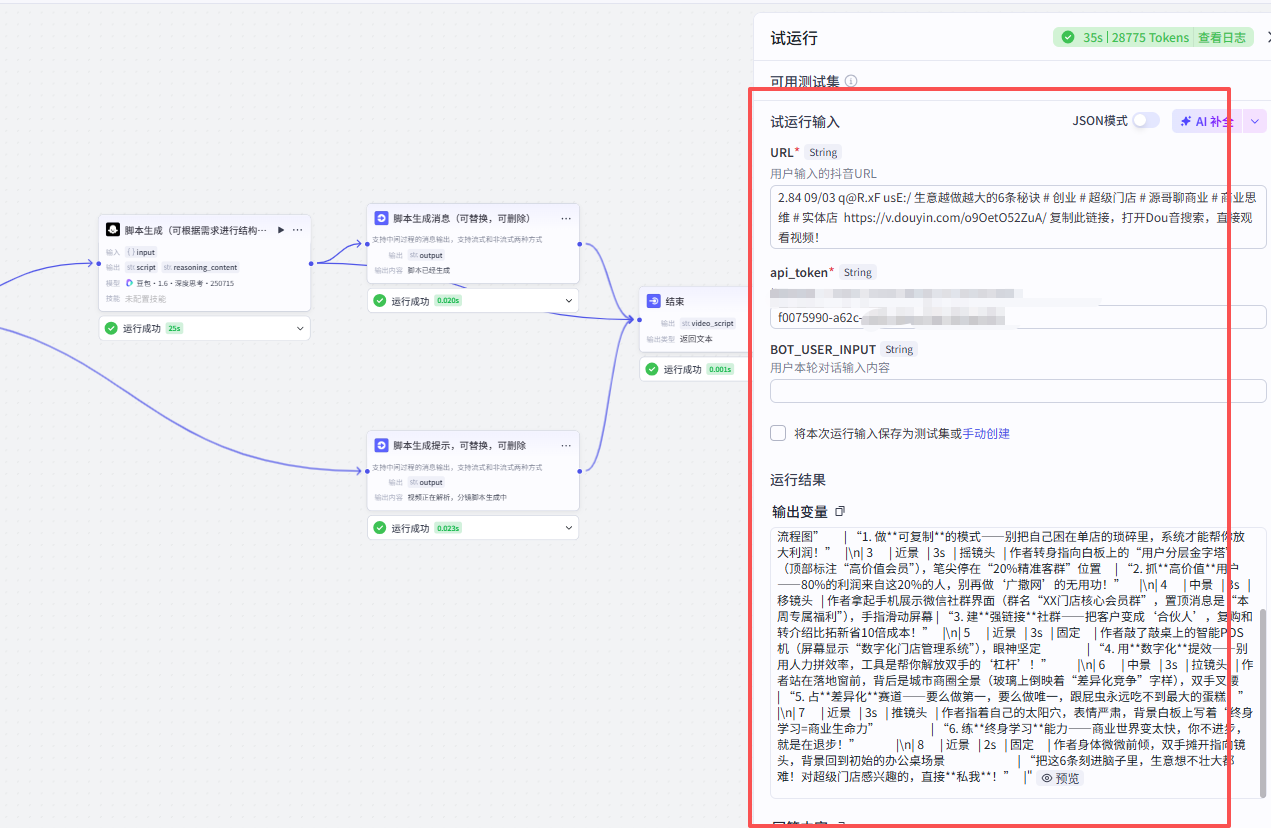1271x828 pixels.
Task: Click the 35s | 28775 Tokens status text
Action: point(1136,38)
